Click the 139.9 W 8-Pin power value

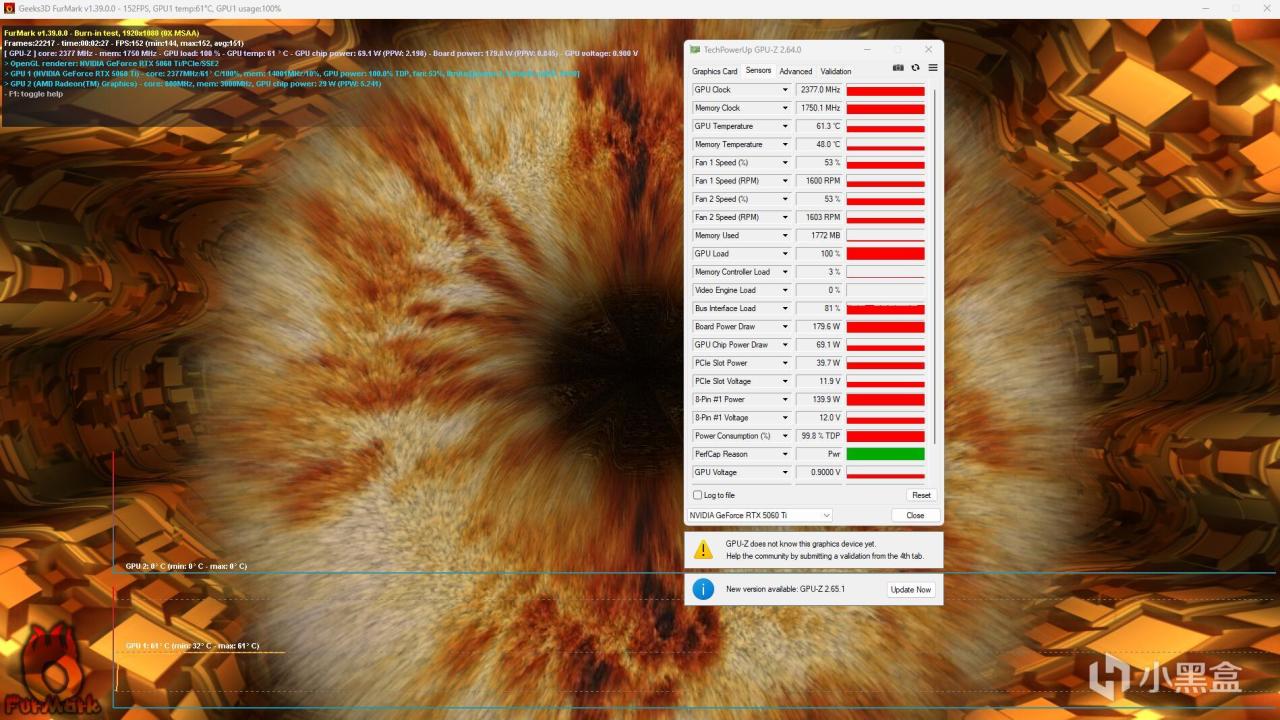coord(819,399)
